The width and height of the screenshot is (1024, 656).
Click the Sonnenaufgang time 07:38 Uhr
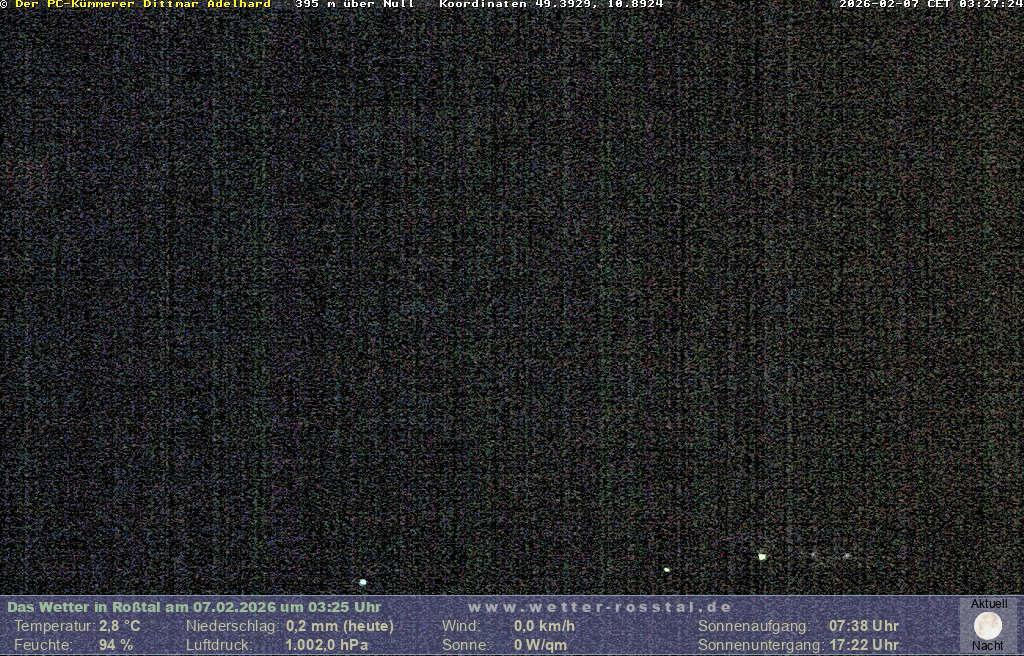pos(863,626)
